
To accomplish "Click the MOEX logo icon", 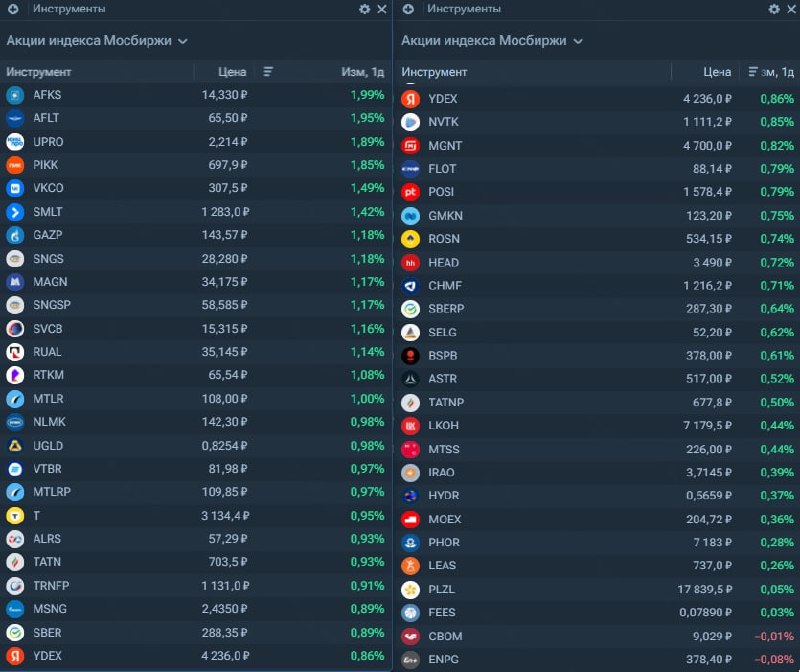I will [410, 519].
